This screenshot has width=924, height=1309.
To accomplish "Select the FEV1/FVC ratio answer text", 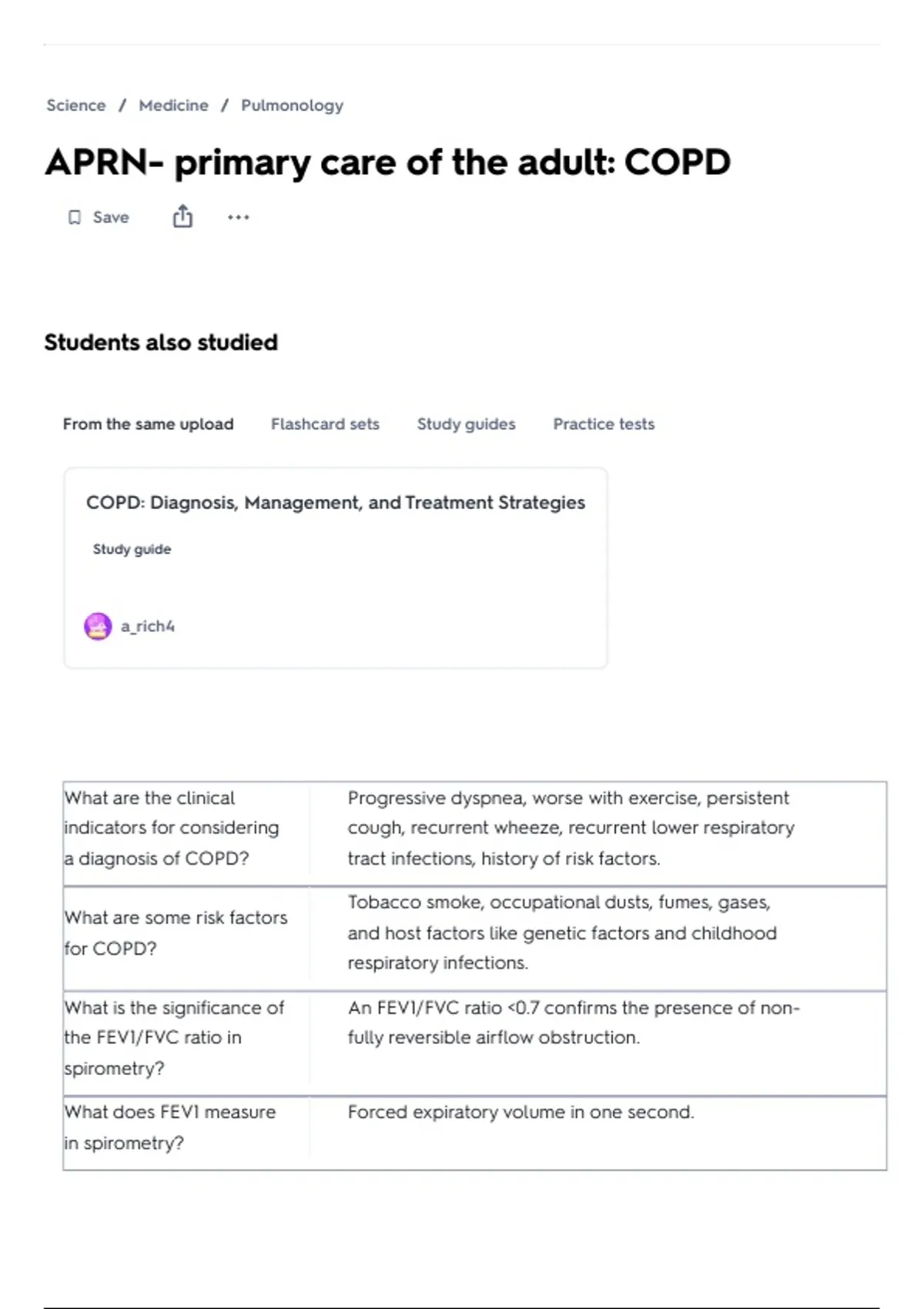I will click(574, 1023).
